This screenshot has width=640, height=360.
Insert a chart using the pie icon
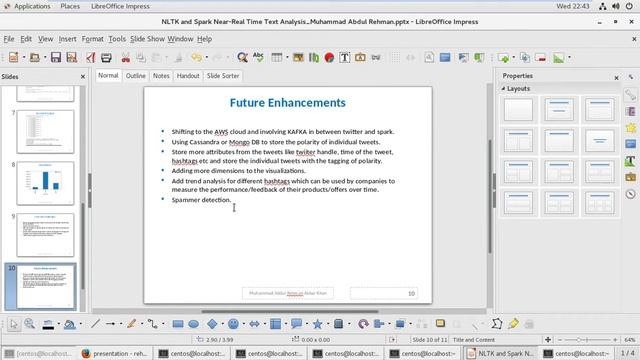point(329,58)
